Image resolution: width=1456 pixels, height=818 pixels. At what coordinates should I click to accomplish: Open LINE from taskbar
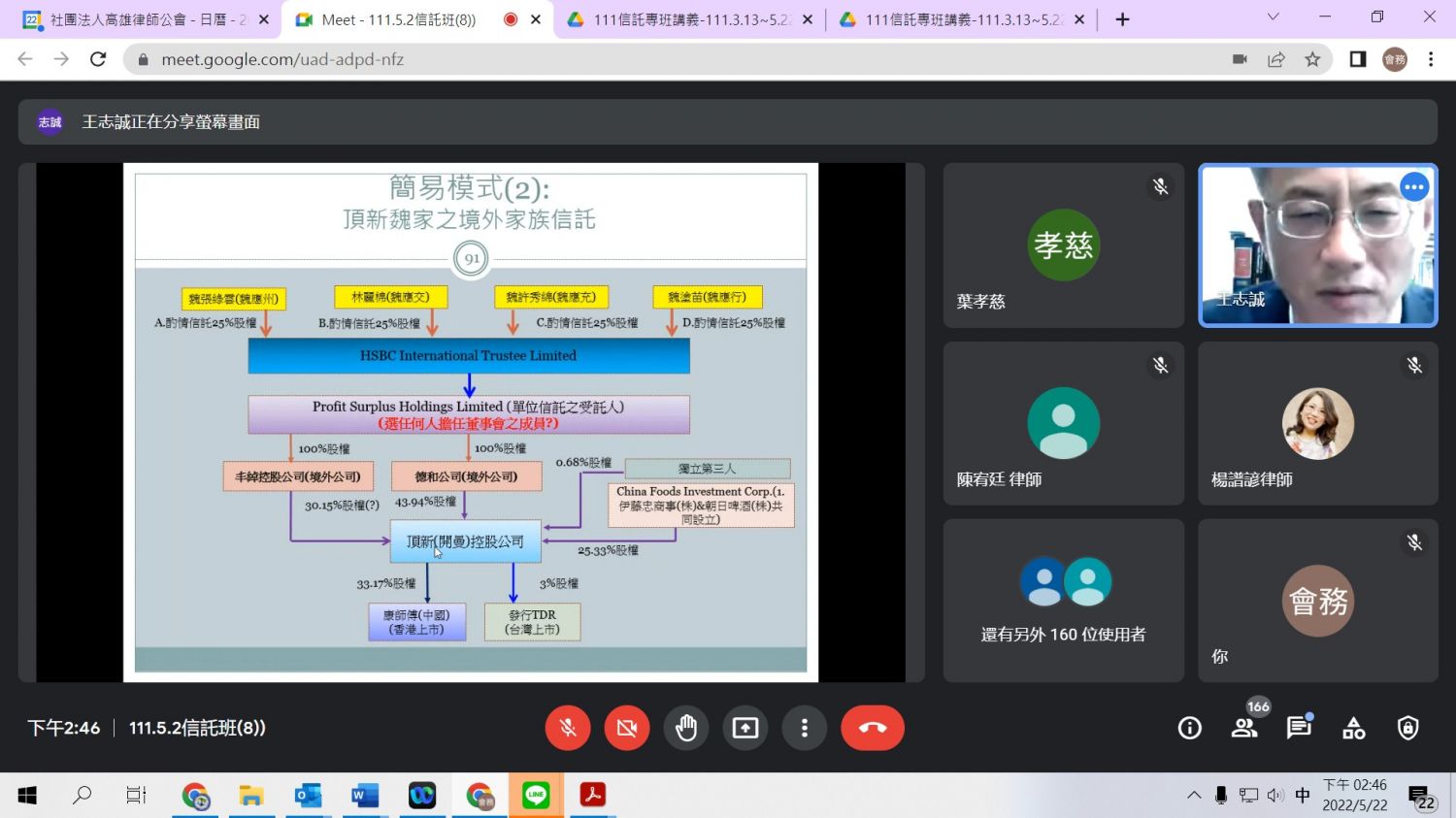tap(536, 796)
